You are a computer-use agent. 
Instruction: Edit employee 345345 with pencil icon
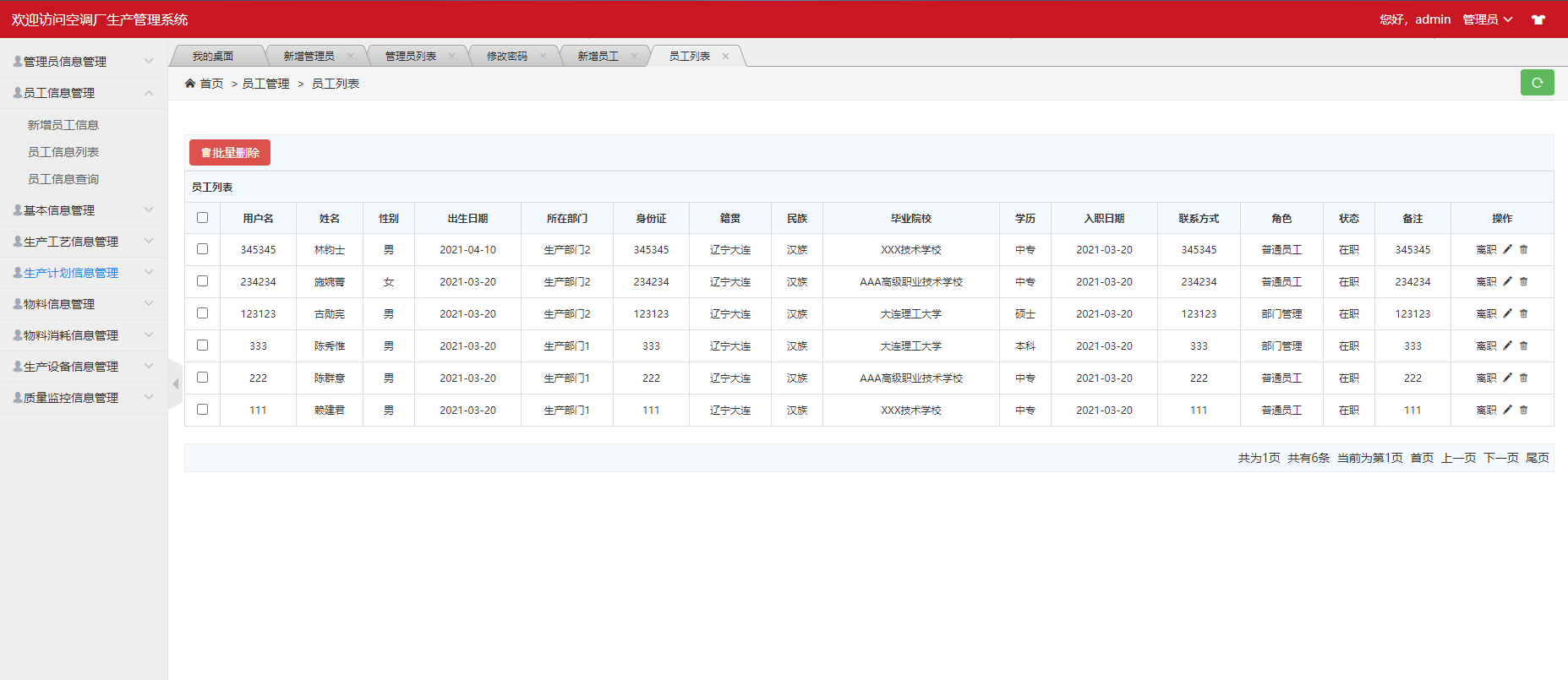pos(1507,249)
